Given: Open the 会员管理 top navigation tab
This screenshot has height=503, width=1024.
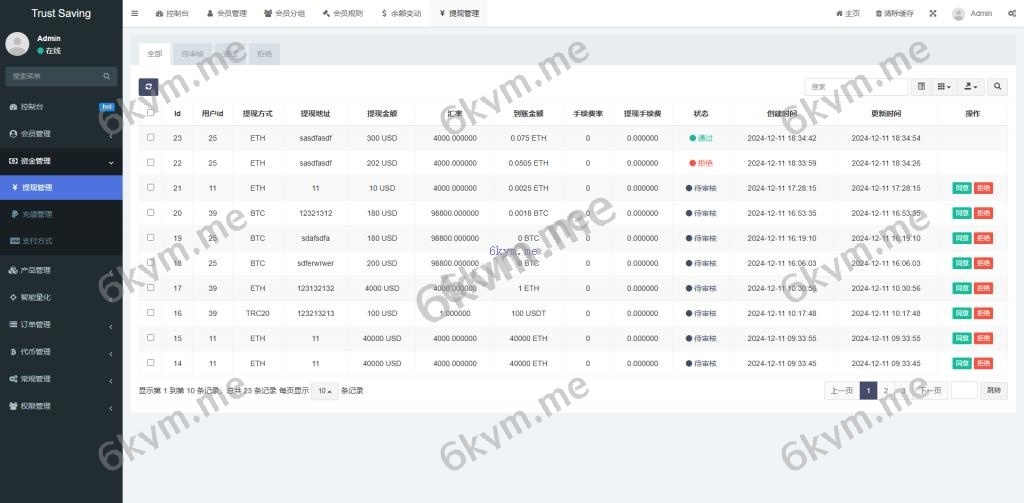Looking at the screenshot, I should [227, 13].
